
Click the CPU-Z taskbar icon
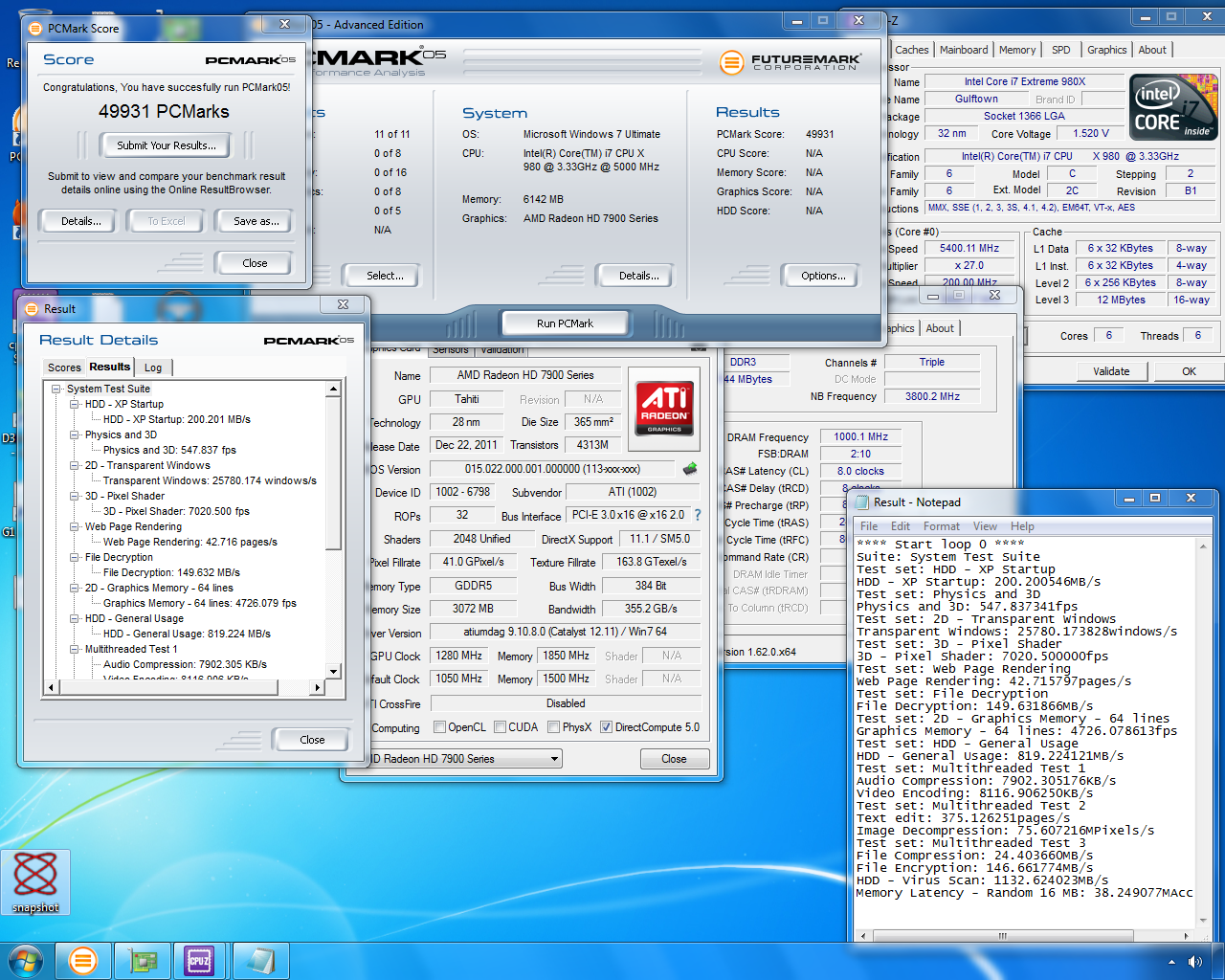(200, 960)
